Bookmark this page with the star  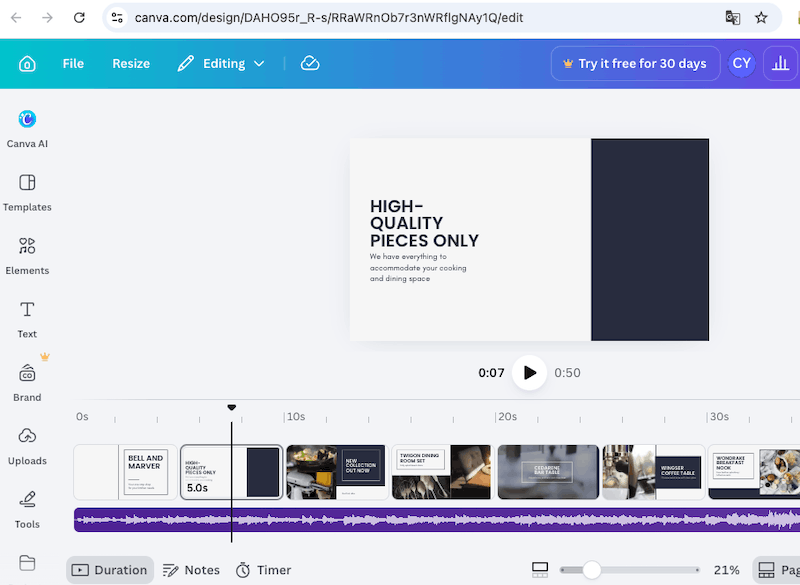coord(761,18)
